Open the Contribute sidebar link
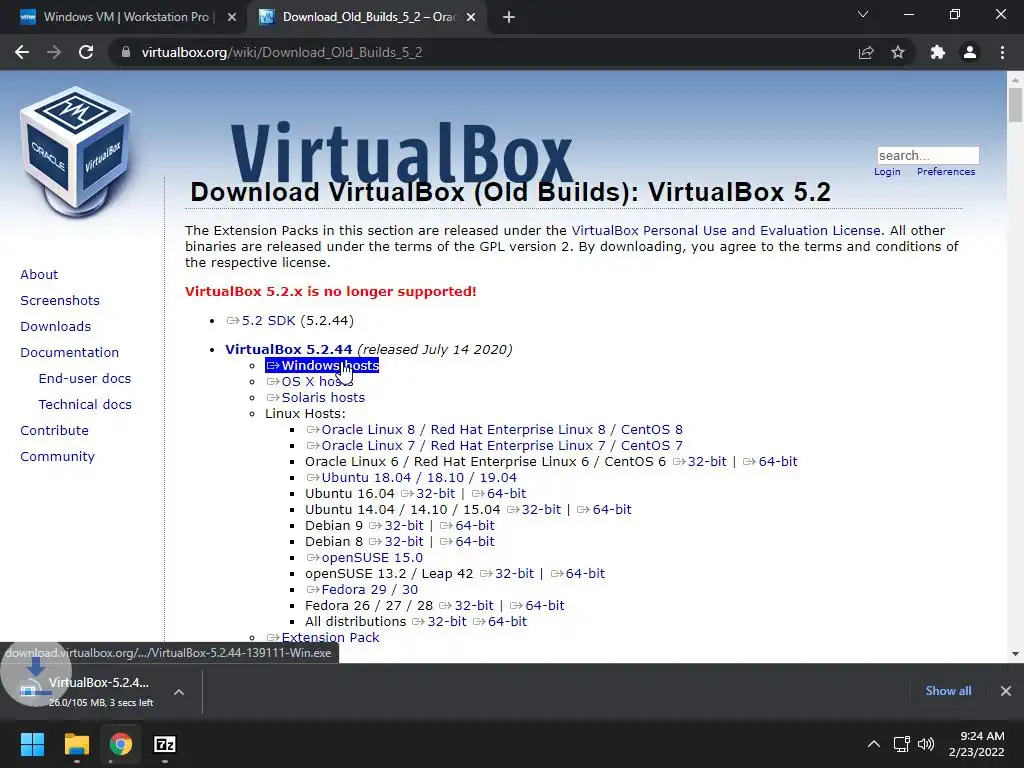The width and height of the screenshot is (1024, 768). [54, 431]
